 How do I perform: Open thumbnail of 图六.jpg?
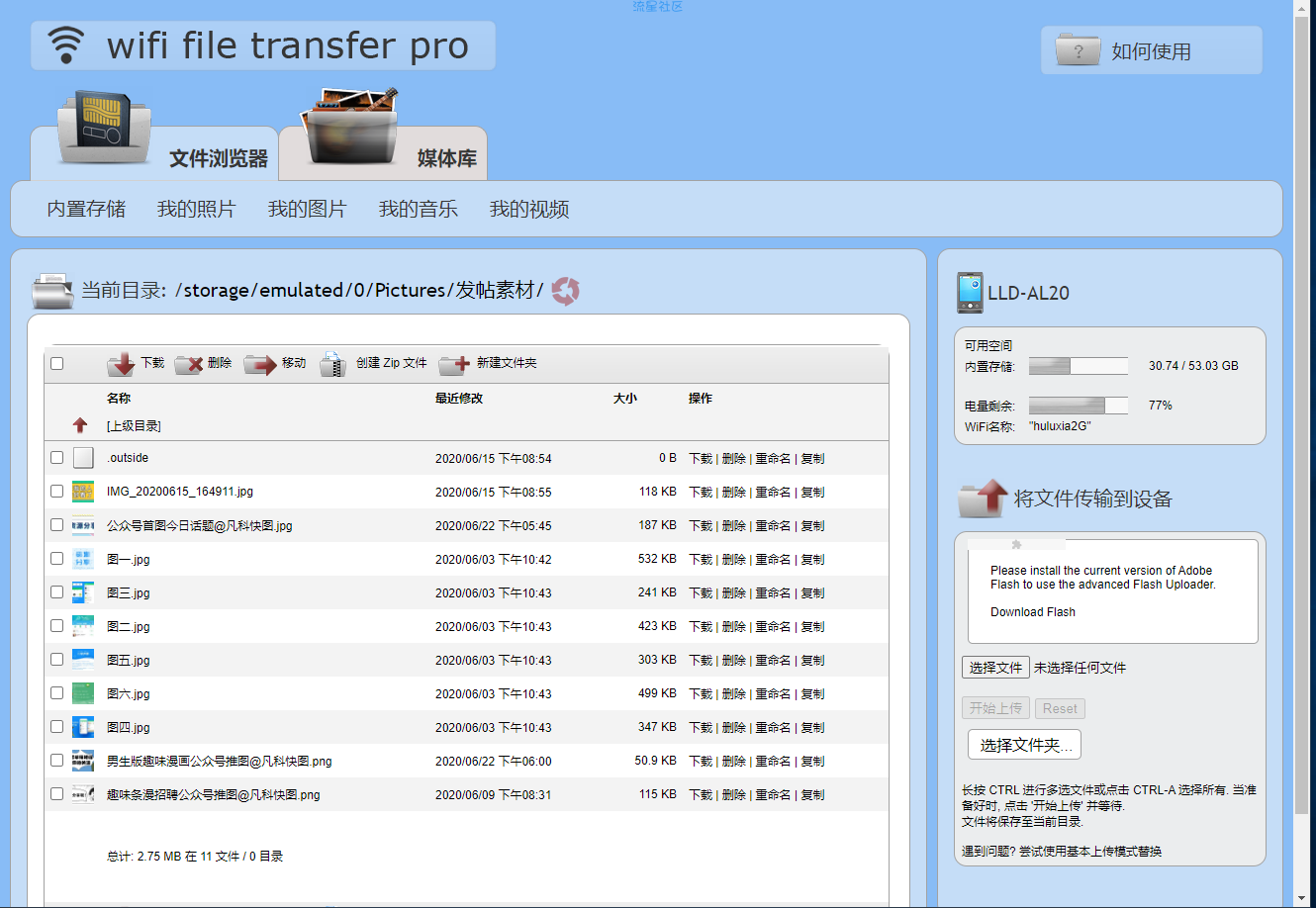83,692
